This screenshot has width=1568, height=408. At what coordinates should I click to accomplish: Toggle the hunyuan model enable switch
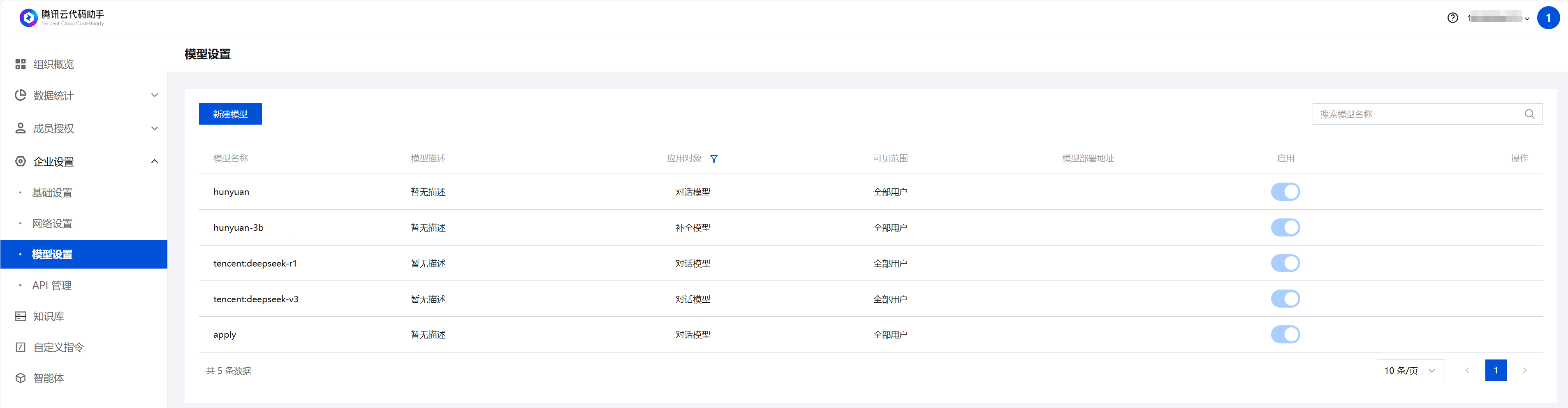[1285, 192]
